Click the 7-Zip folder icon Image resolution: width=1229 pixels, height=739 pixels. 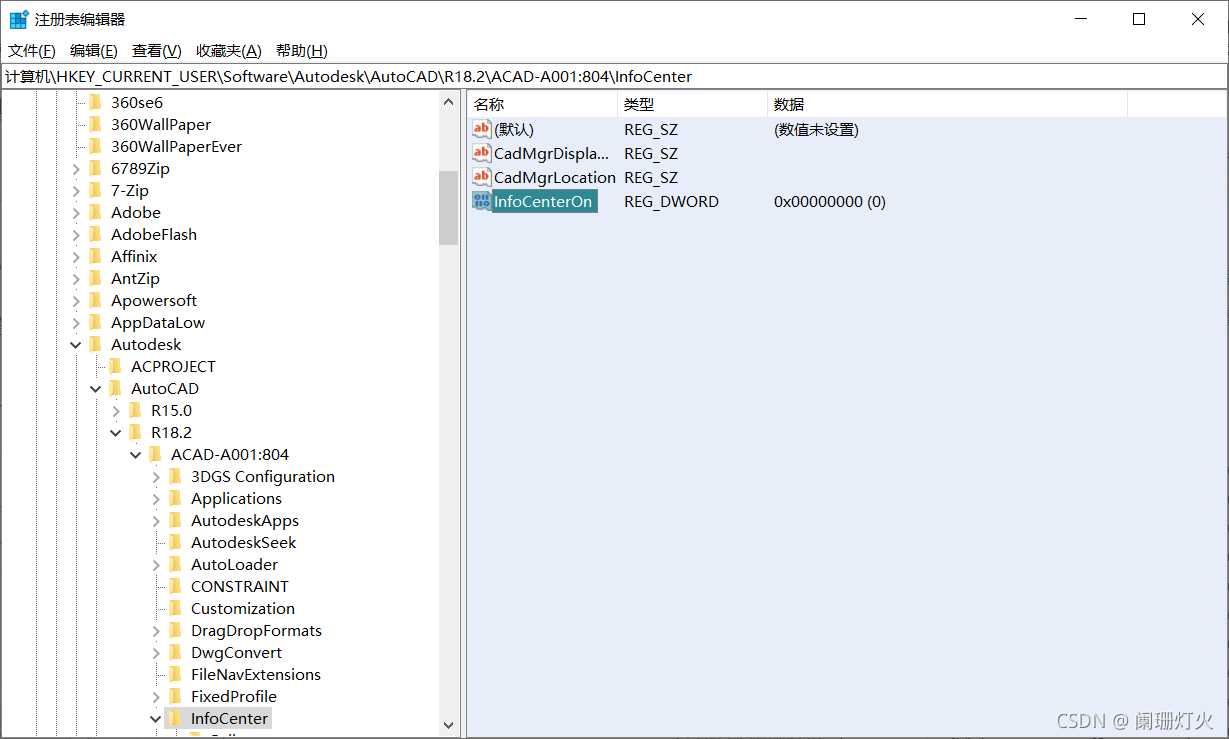point(95,190)
